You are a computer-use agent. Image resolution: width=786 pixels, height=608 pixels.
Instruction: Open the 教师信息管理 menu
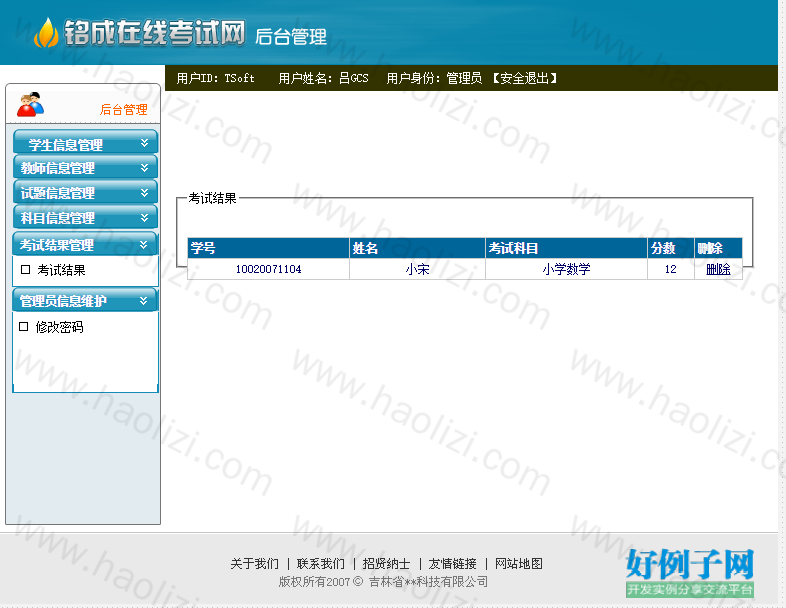85,167
